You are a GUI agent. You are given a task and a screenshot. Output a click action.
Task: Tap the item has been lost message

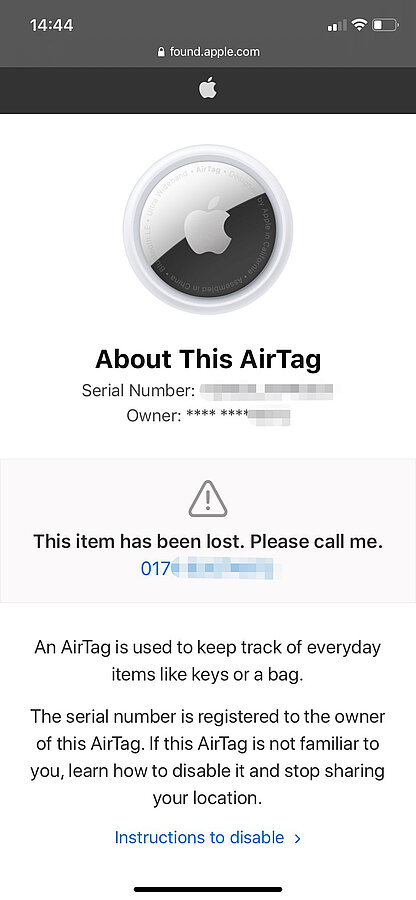208,541
